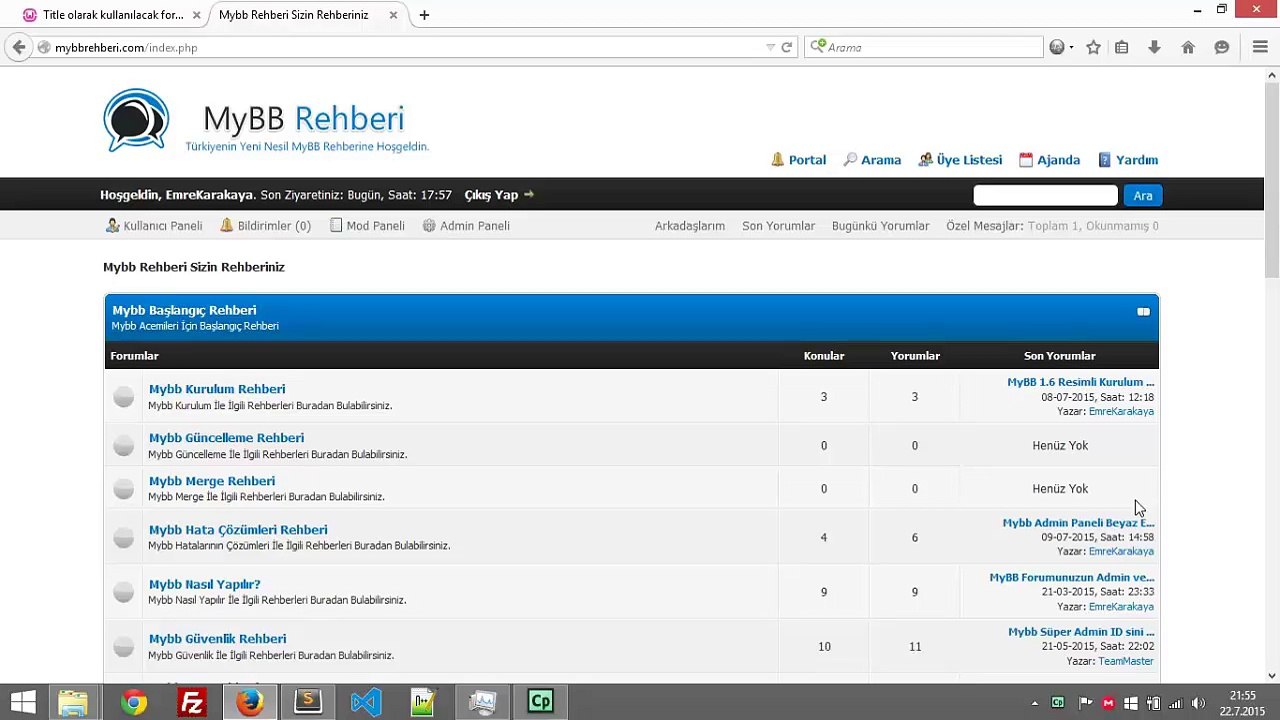The image size is (1280, 720).
Task: Open a new browser tab
Action: (x=424, y=15)
